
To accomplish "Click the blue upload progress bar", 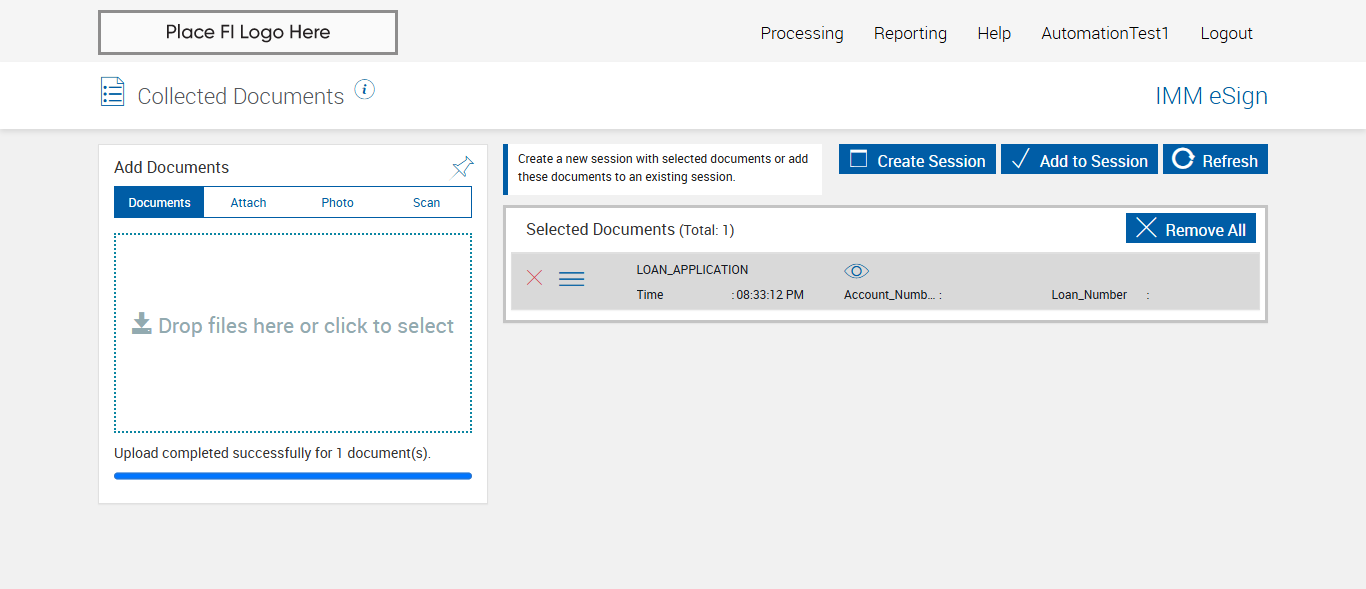I will coord(293,476).
